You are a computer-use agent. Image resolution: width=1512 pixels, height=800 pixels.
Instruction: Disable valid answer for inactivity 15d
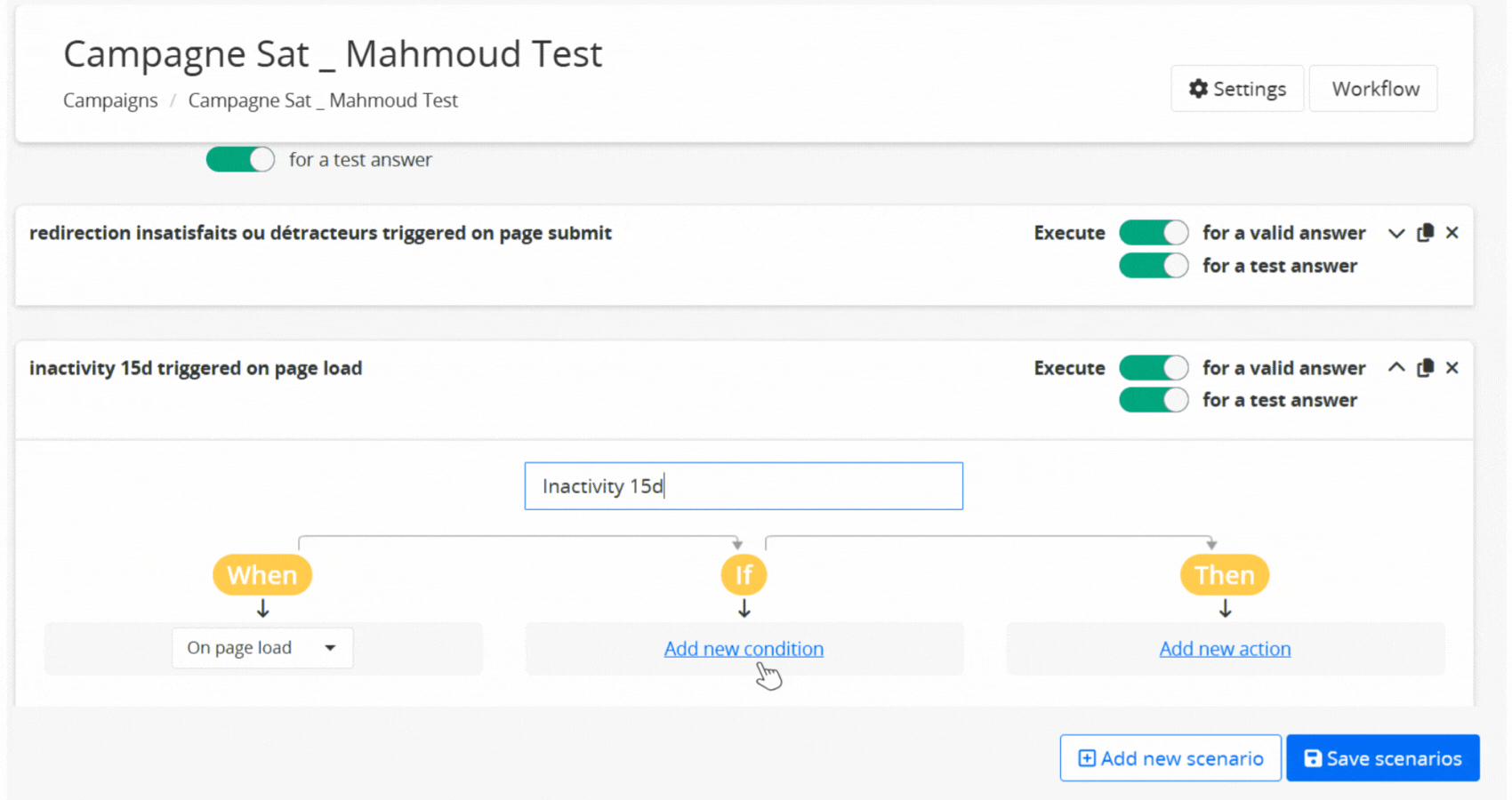1154,368
